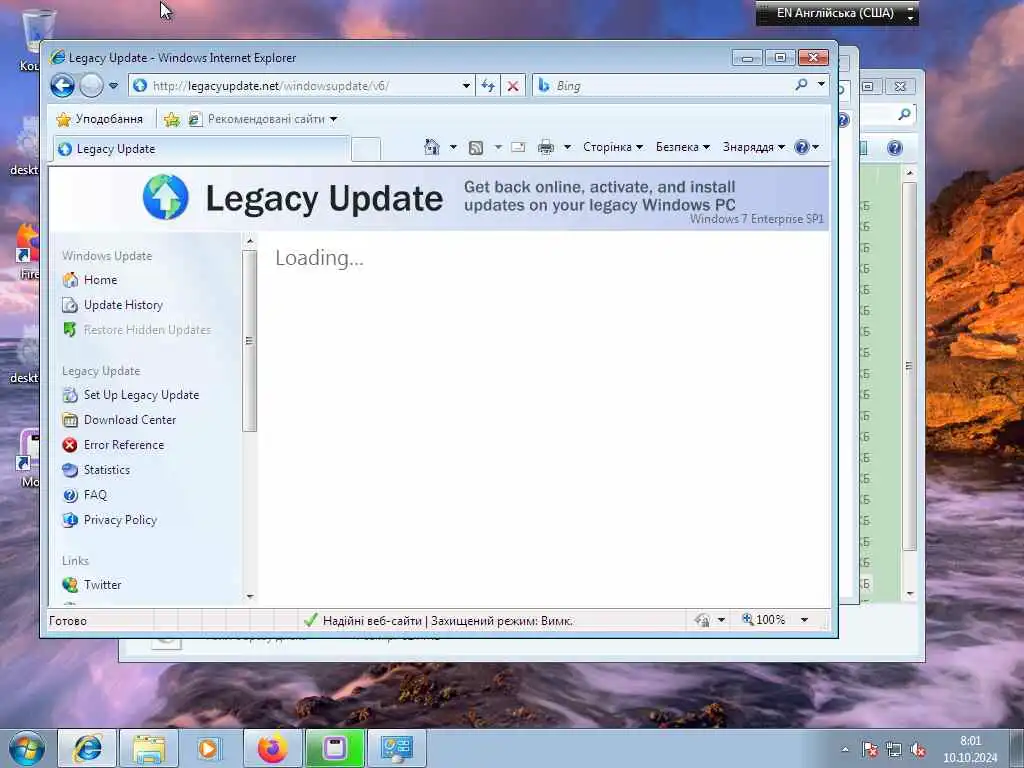Click the Read mail toolbar icon

click(519, 147)
